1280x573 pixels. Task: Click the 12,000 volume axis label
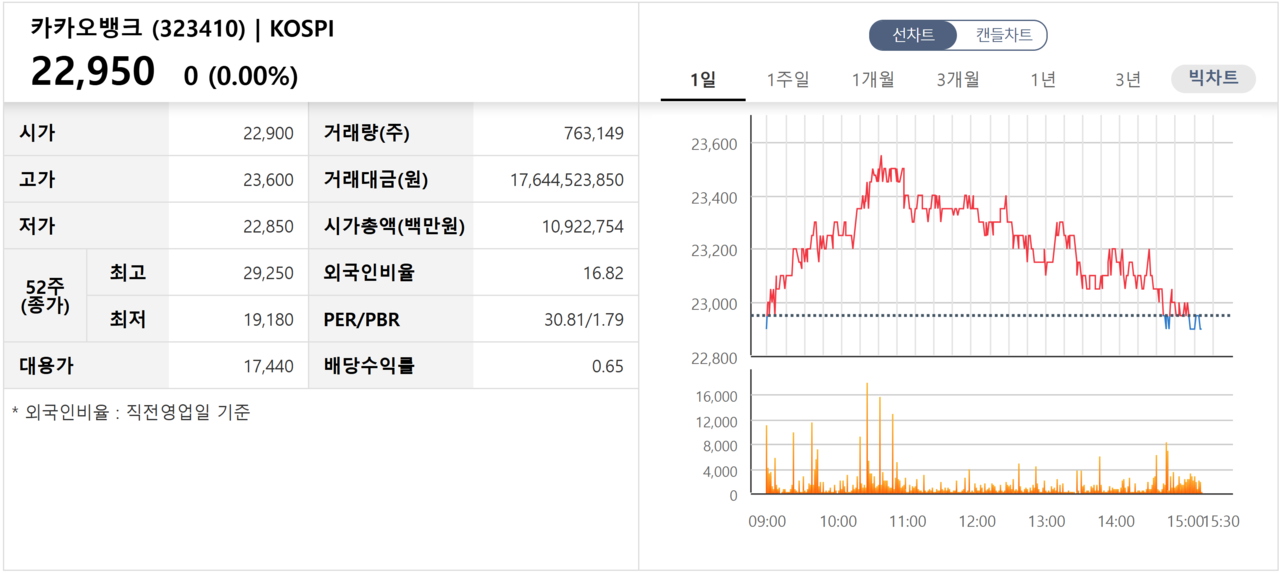[716, 421]
